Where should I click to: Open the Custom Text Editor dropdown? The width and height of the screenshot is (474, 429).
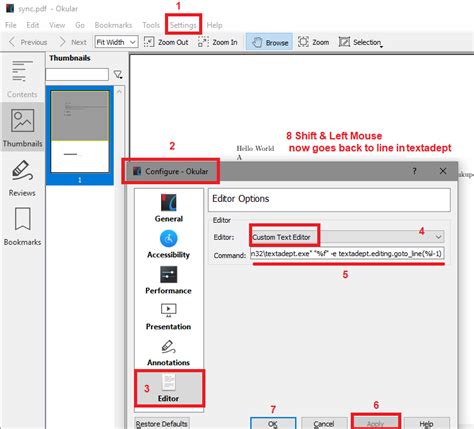(x=347, y=237)
